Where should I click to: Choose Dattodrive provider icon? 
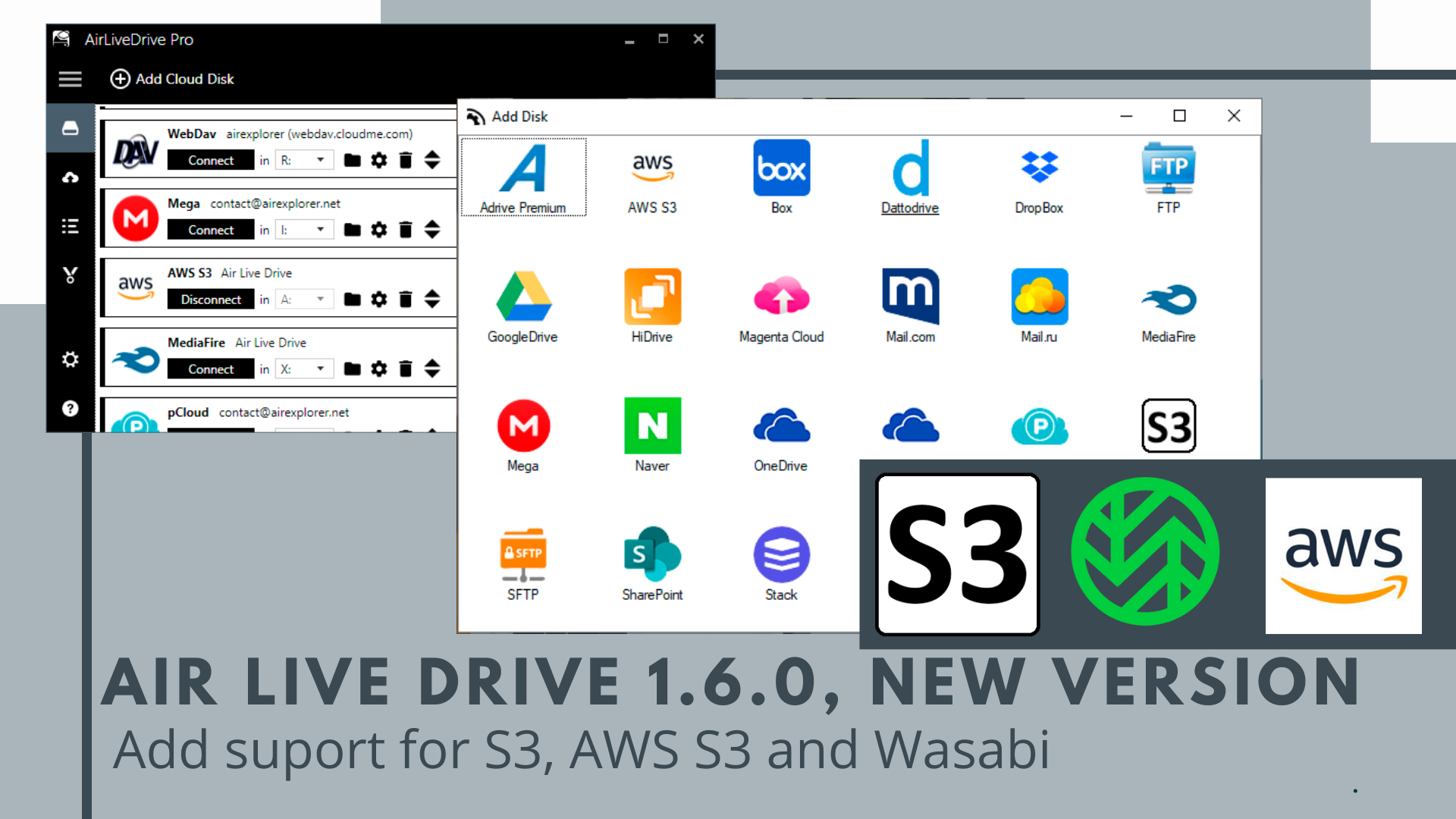[910, 177]
